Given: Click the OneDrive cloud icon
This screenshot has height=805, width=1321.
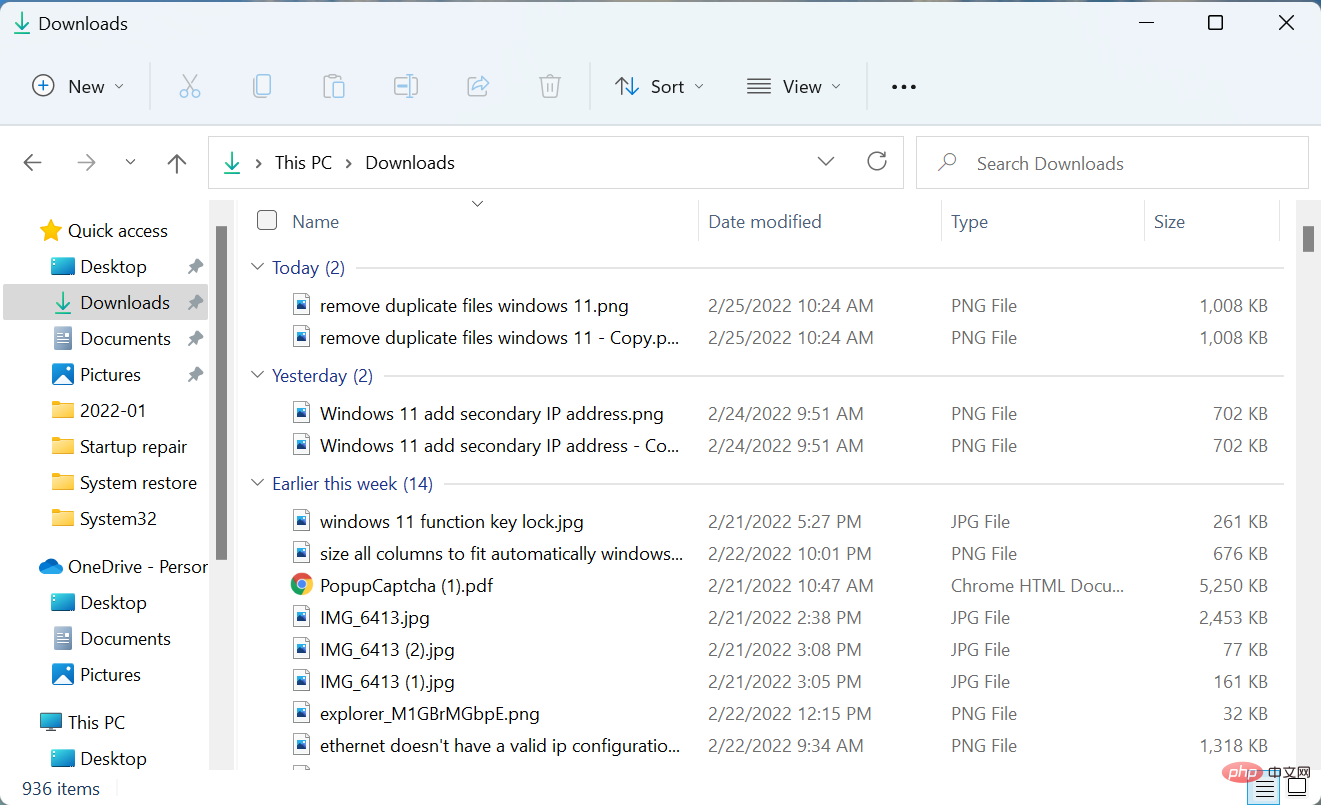Looking at the screenshot, I should [51, 567].
